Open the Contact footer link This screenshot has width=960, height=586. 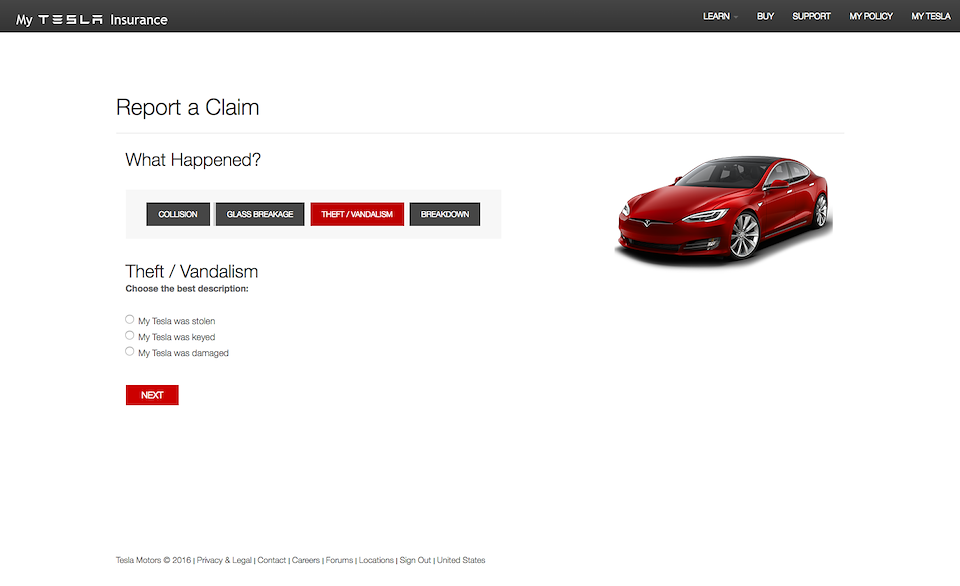point(271,560)
